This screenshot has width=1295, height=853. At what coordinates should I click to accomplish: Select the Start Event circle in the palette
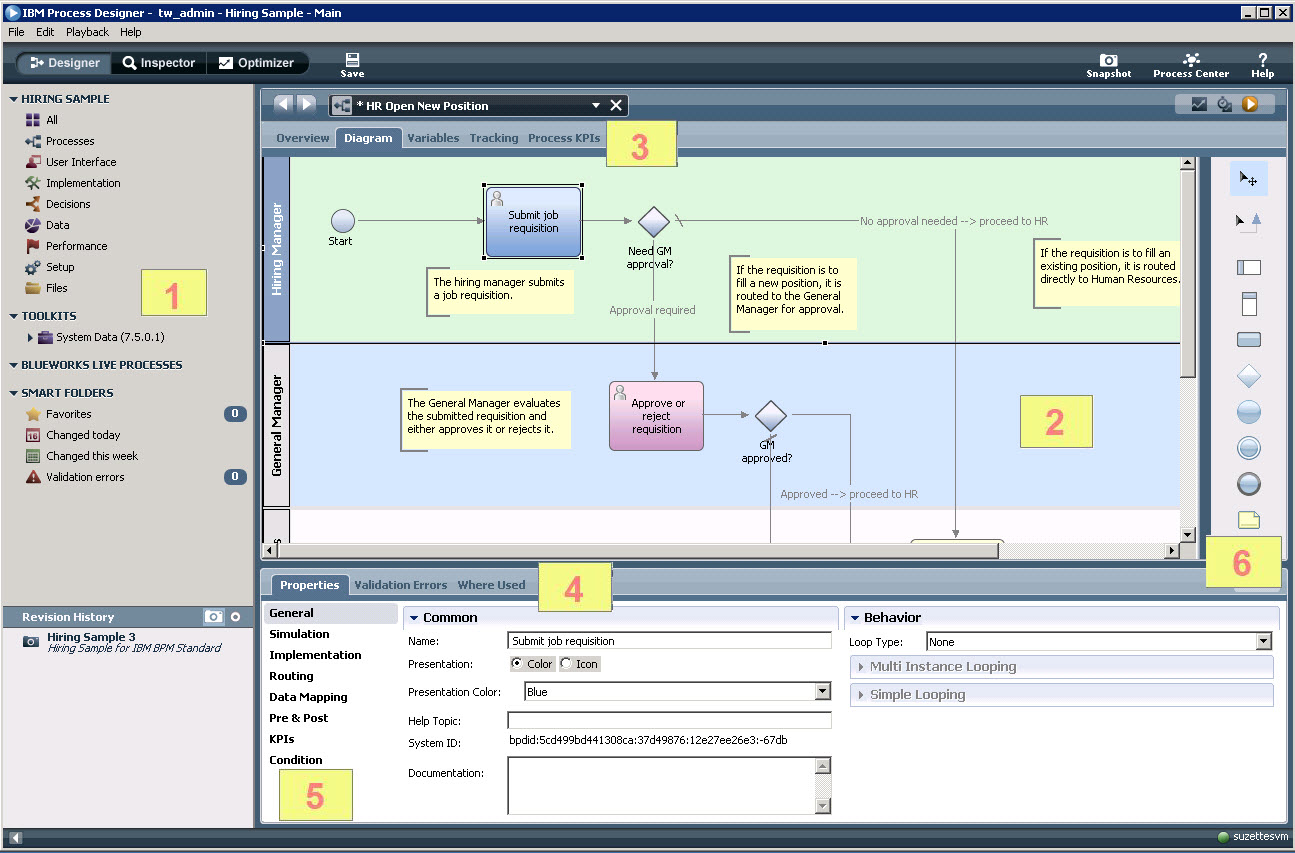tap(1248, 411)
